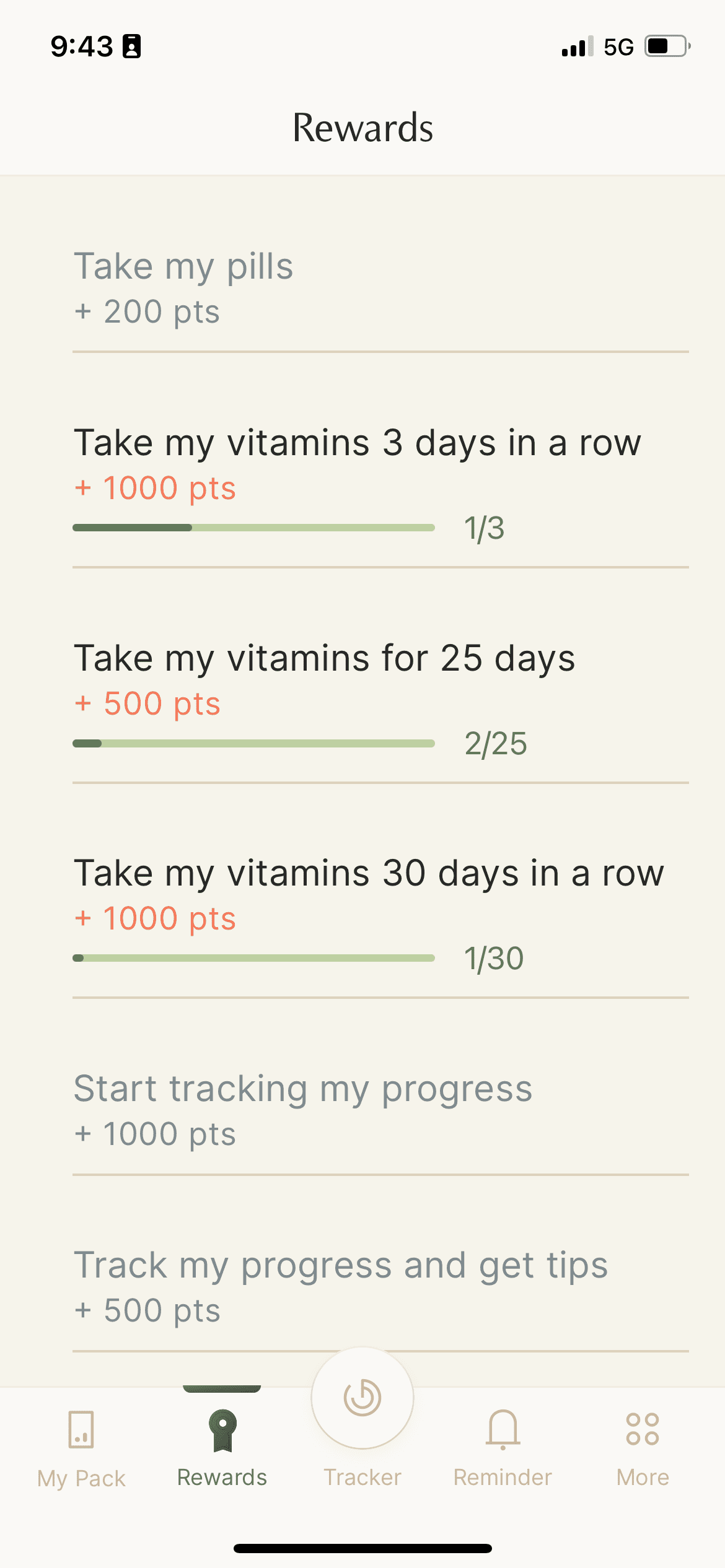Image resolution: width=725 pixels, height=1568 pixels.
Task: Open Track my progress and get tips
Action: [380, 1286]
